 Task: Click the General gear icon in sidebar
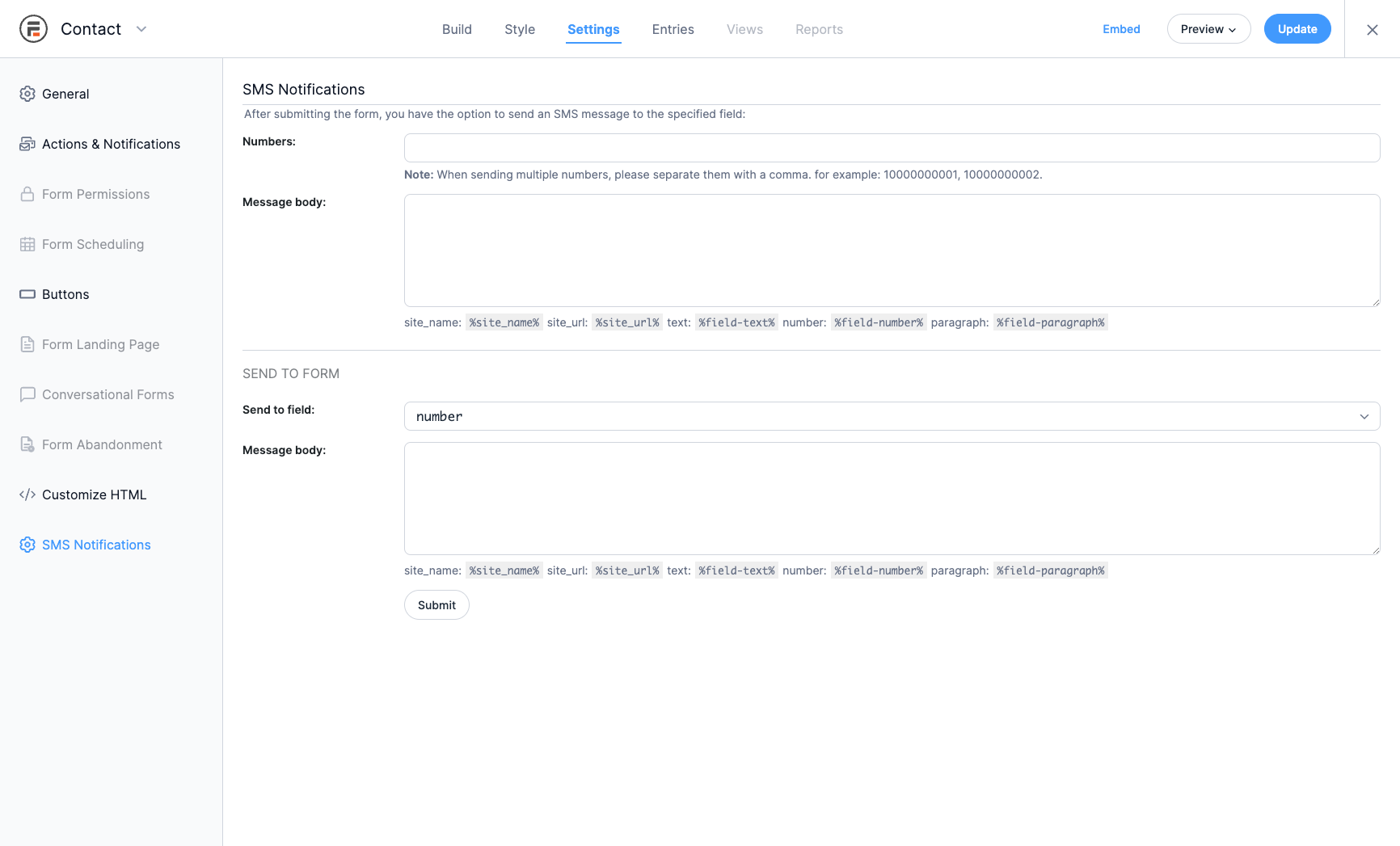(27, 94)
